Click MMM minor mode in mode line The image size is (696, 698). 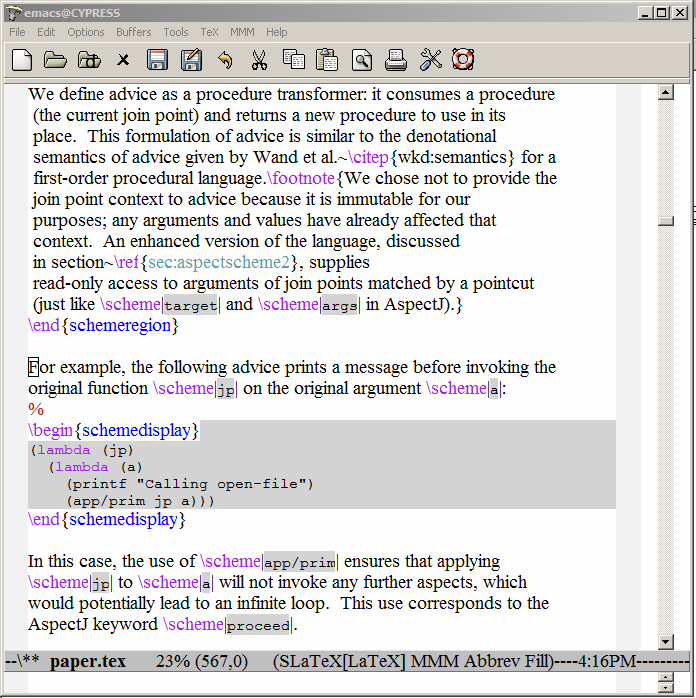click(434, 661)
